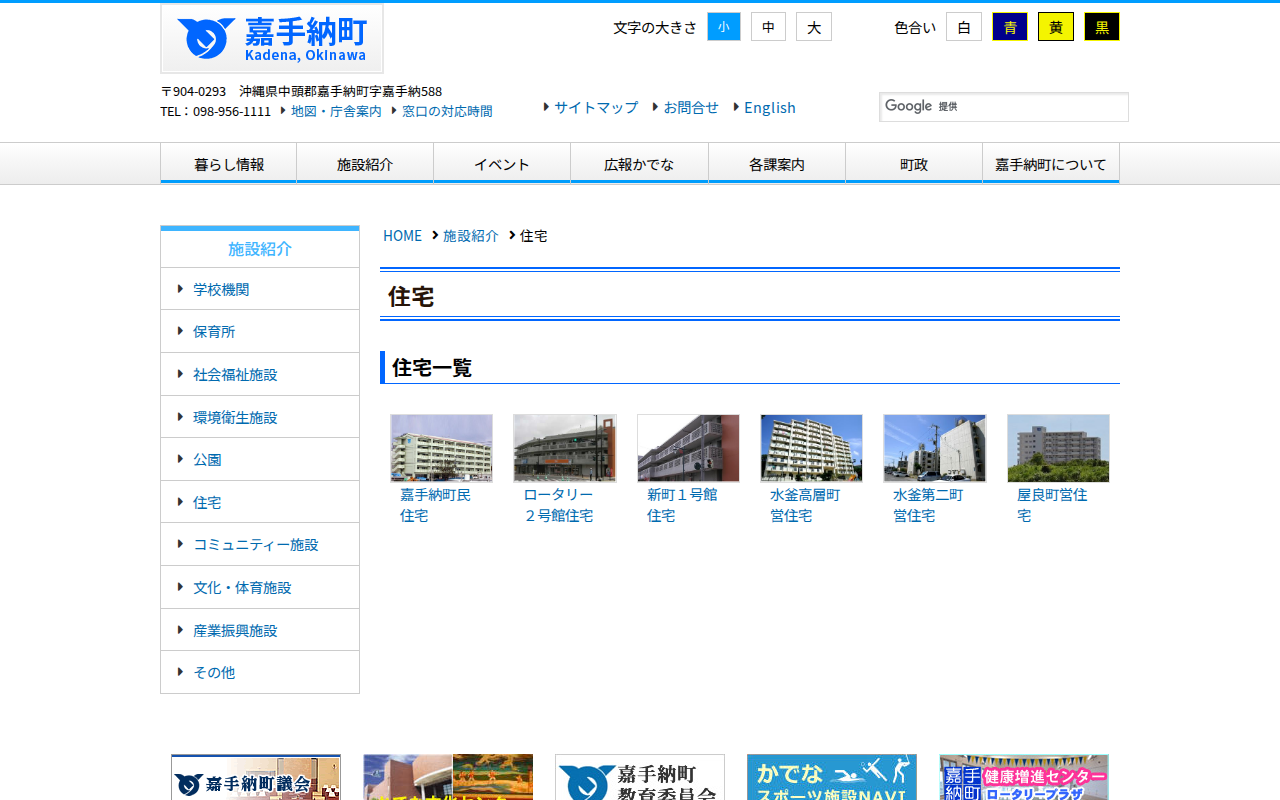Screen dimensions: 1280x800
Task: Open the 嘉手納町民住宅 thumbnail
Action: [x=441, y=448]
